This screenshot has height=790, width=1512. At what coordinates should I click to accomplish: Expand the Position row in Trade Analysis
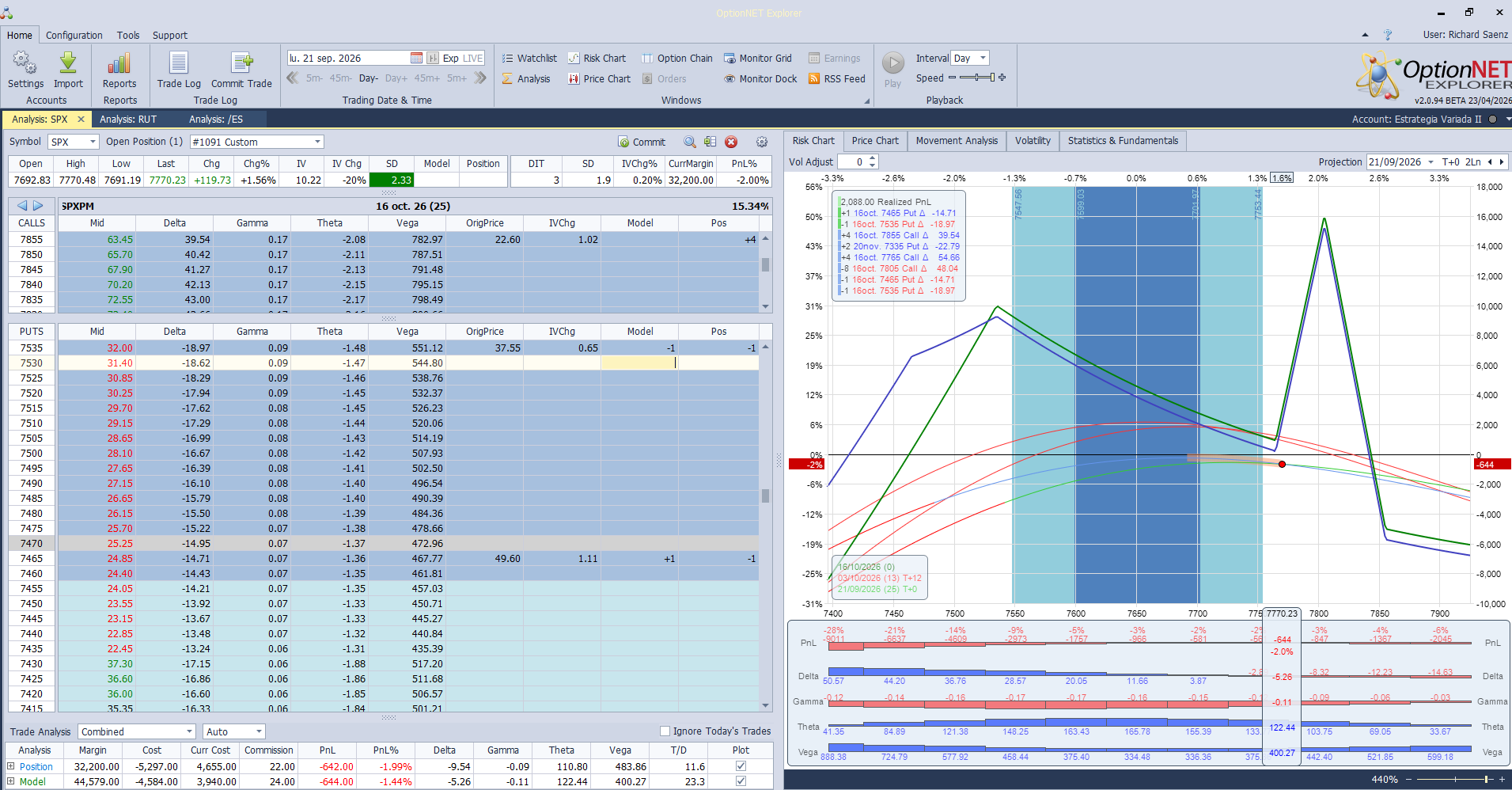coord(11,766)
